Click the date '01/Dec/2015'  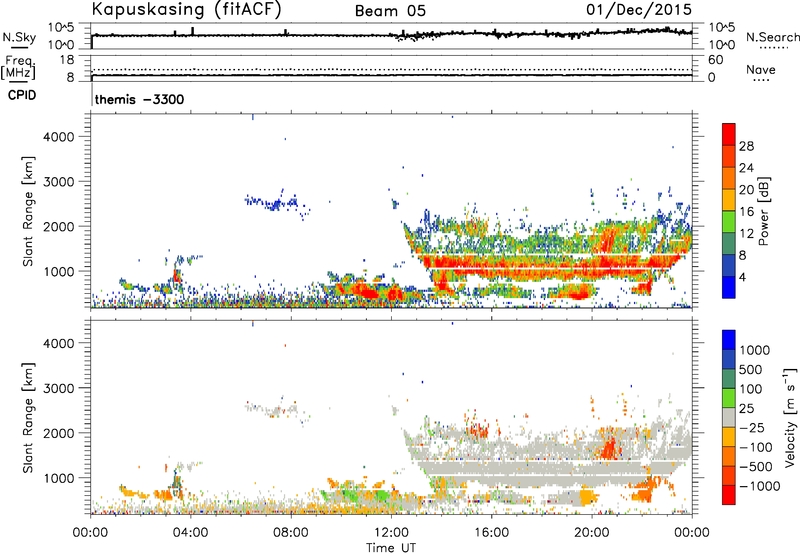tap(638, 9)
